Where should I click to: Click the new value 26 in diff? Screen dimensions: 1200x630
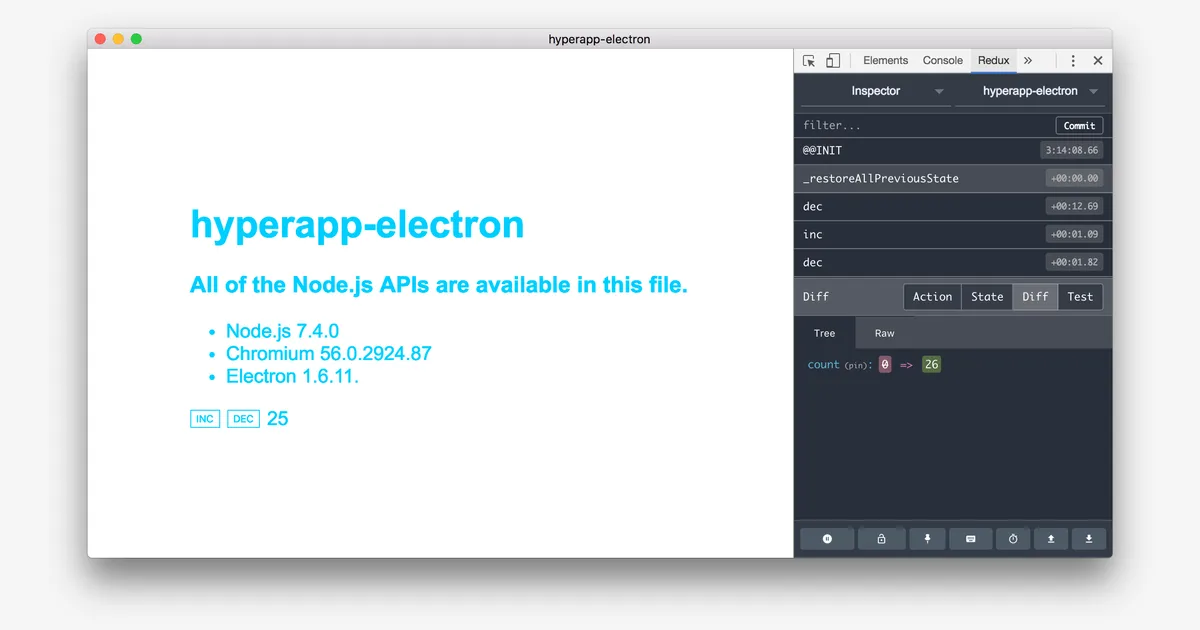[931, 365]
